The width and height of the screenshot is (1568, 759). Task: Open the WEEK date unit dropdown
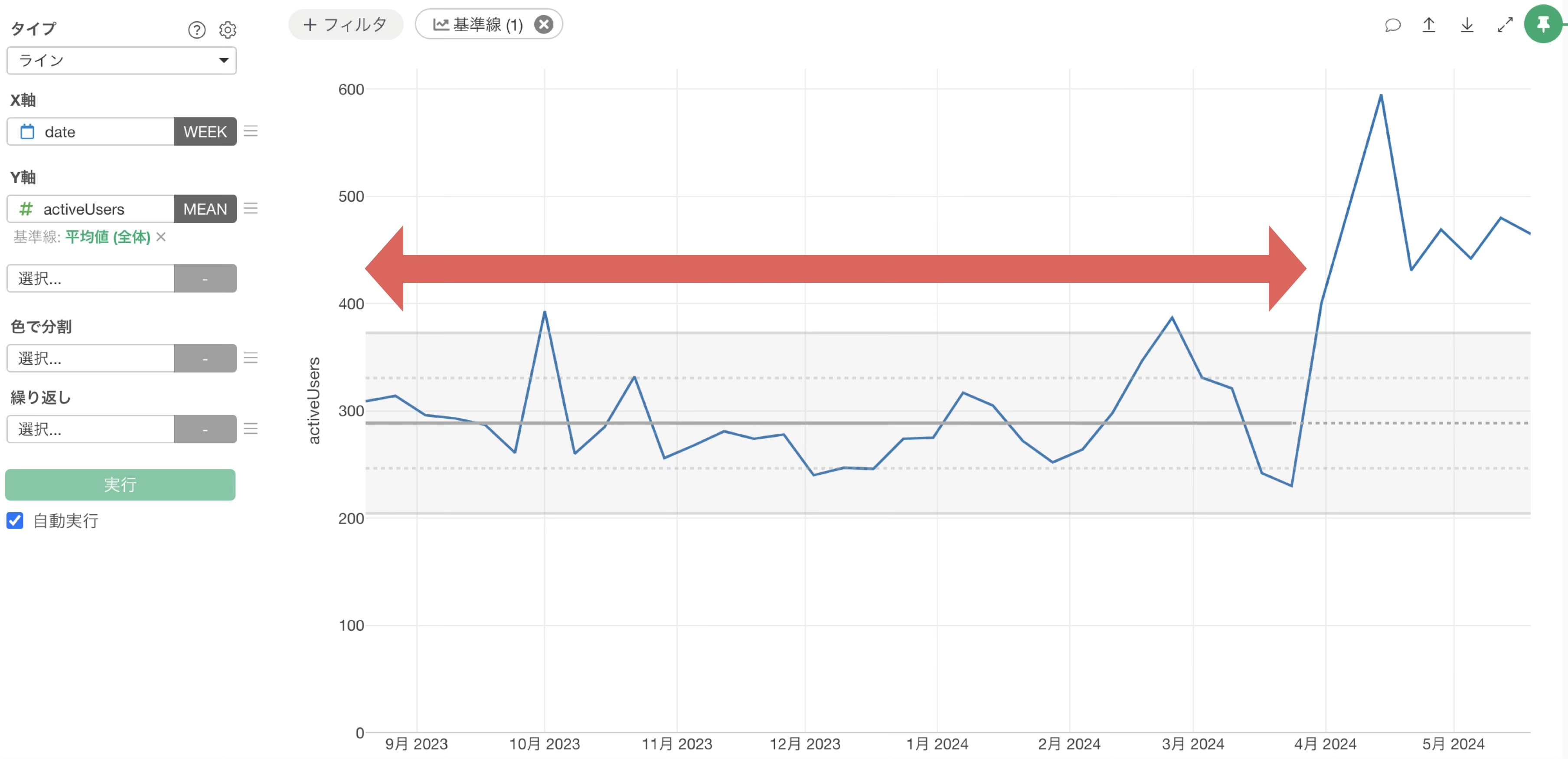tap(205, 131)
